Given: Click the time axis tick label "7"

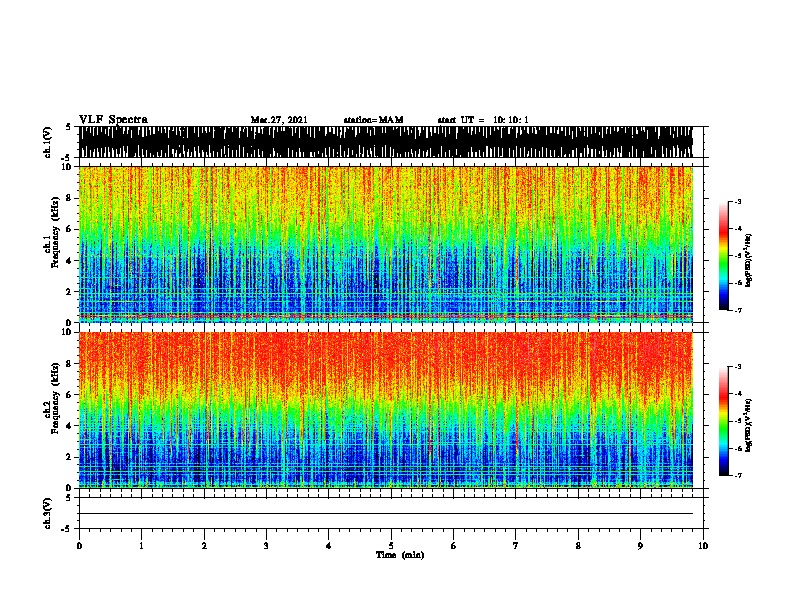Looking at the screenshot, I should coord(516,546).
